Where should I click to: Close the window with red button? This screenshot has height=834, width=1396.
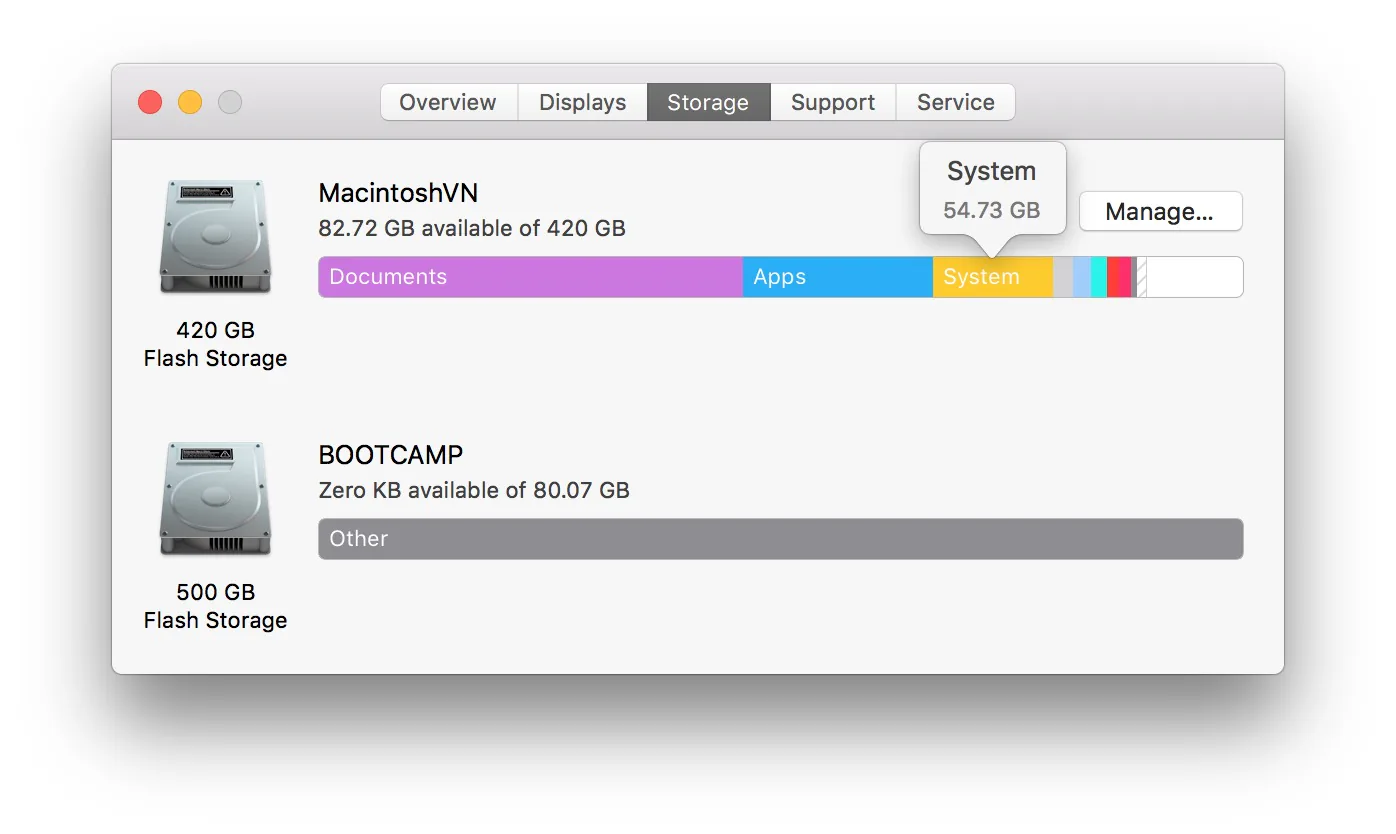150,102
